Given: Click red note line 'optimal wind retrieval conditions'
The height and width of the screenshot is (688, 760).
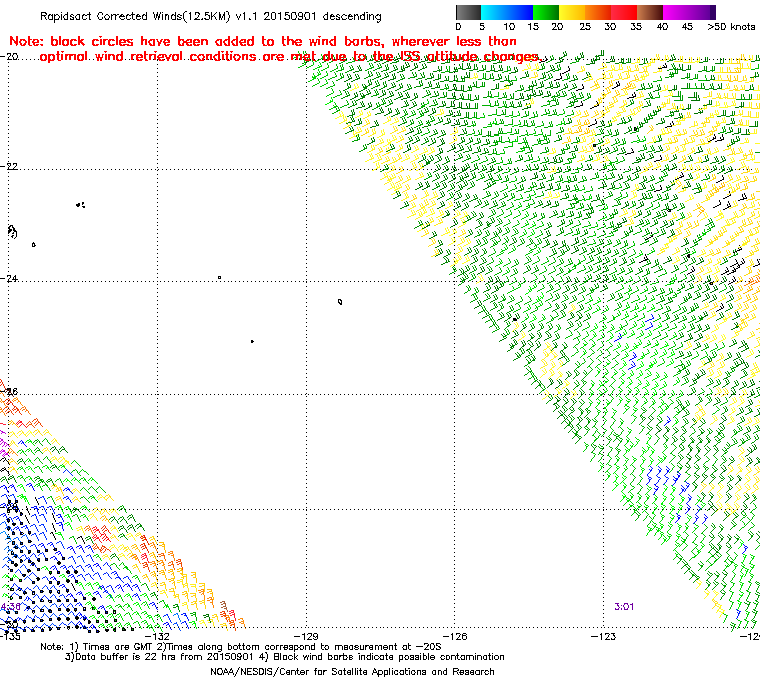Looking at the screenshot, I should tap(290, 57).
